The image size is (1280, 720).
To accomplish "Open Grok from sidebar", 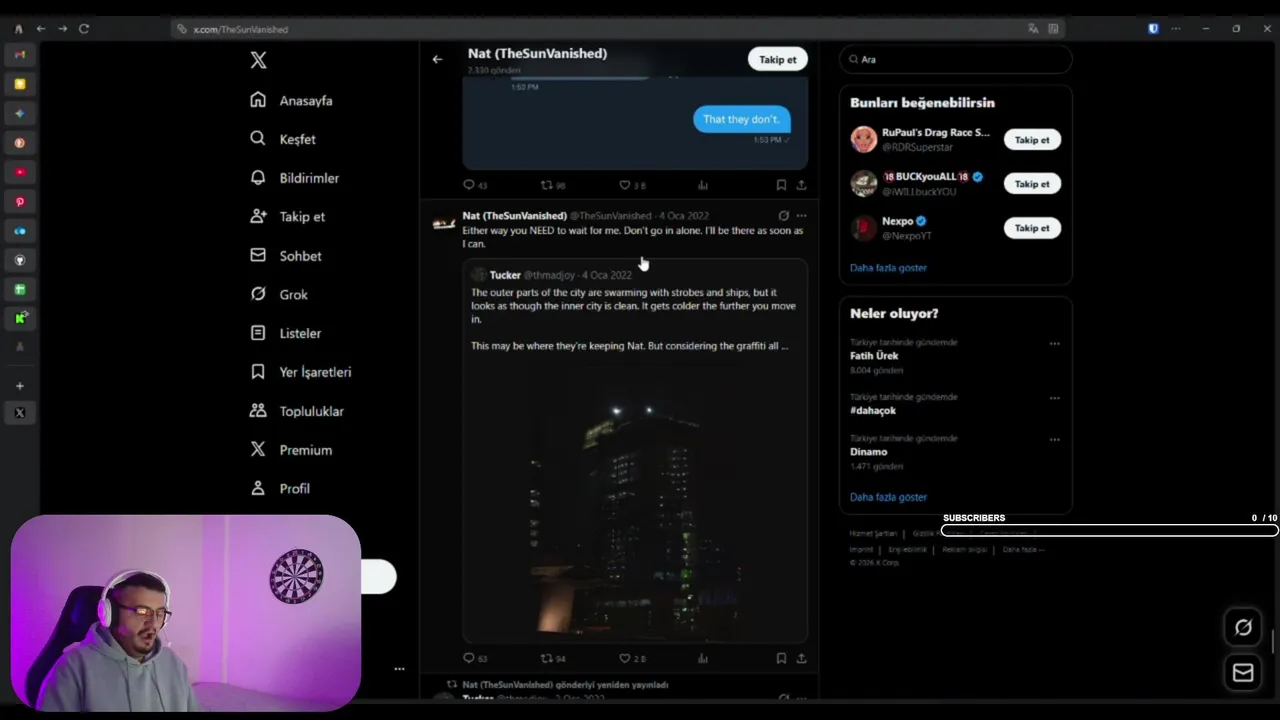I will point(279,294).
